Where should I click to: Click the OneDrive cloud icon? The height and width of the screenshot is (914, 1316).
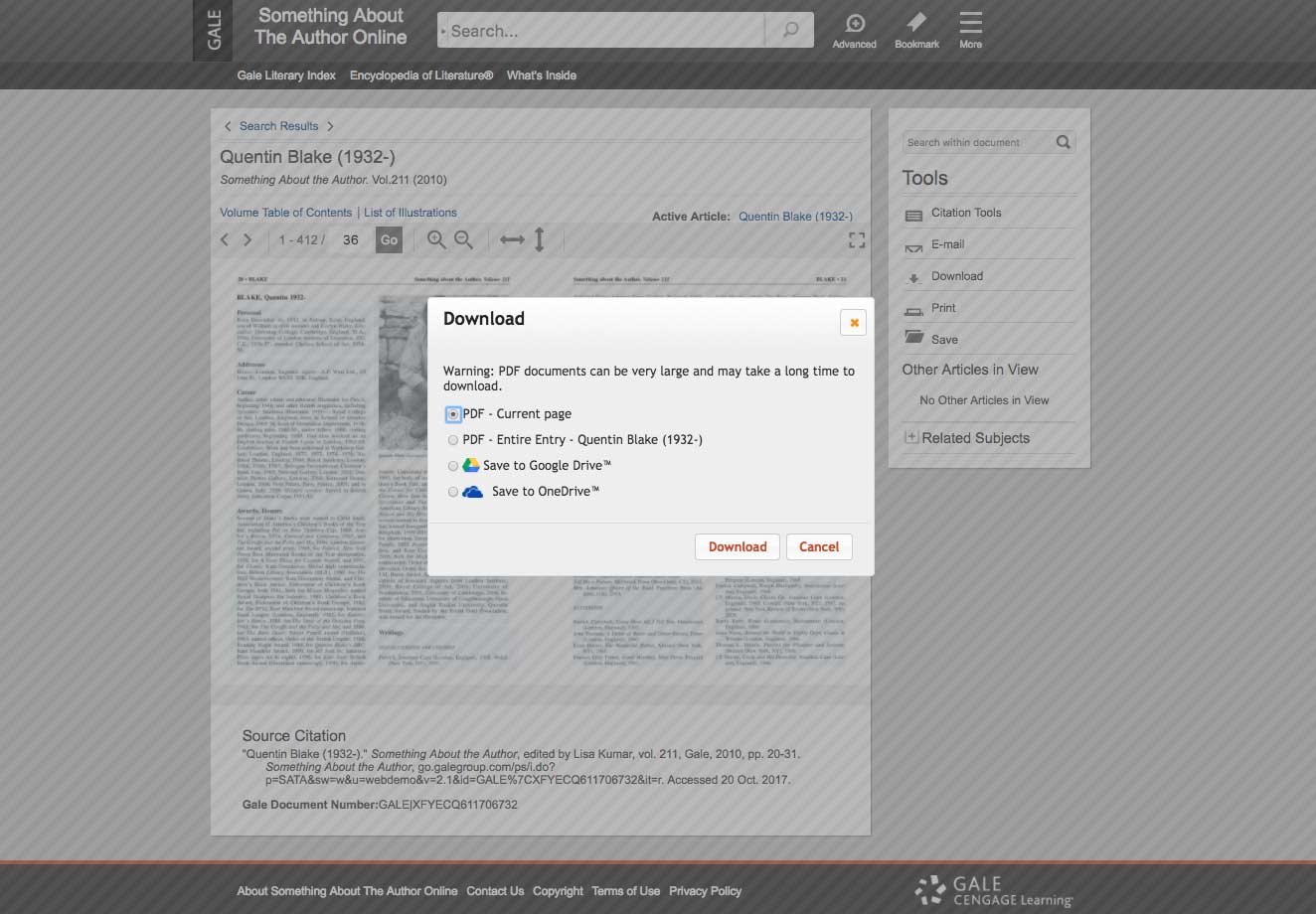click(x=473, y=491)
